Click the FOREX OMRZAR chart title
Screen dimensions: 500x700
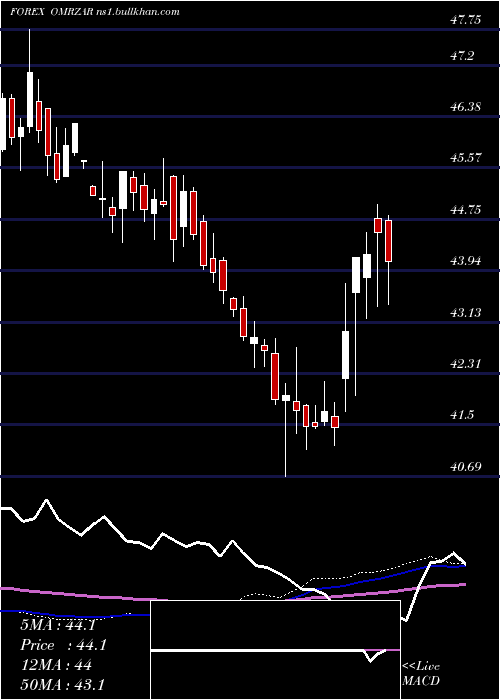[95, 12]
